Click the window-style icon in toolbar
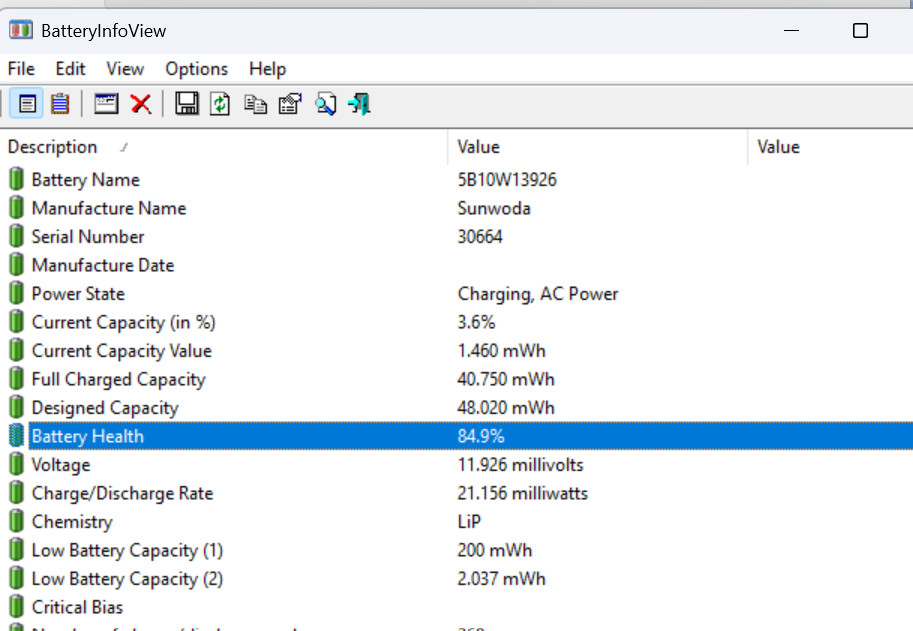This screenshot has height=631, width=913. coord(107,103)
